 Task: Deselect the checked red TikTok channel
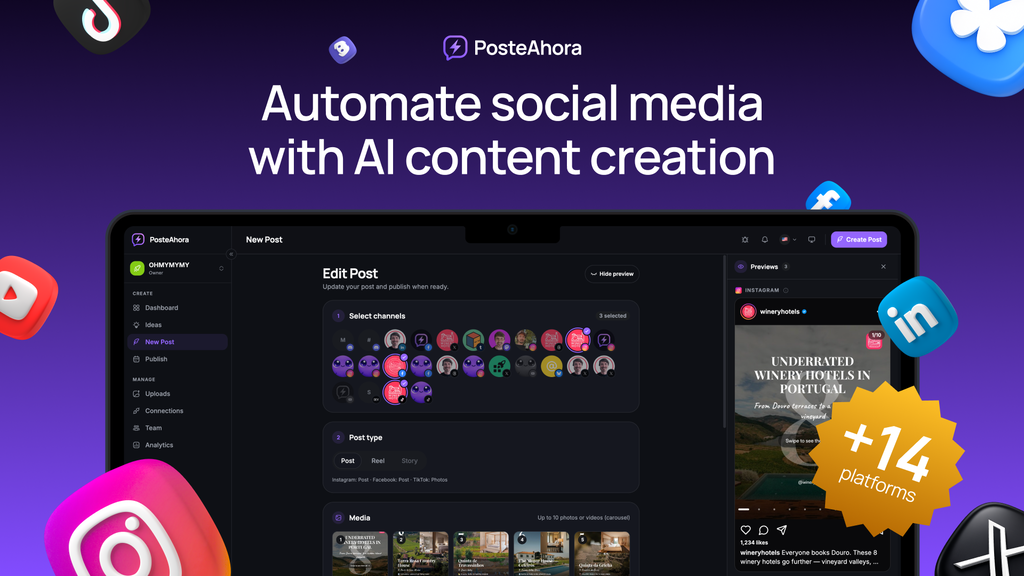tap(395, 392)
